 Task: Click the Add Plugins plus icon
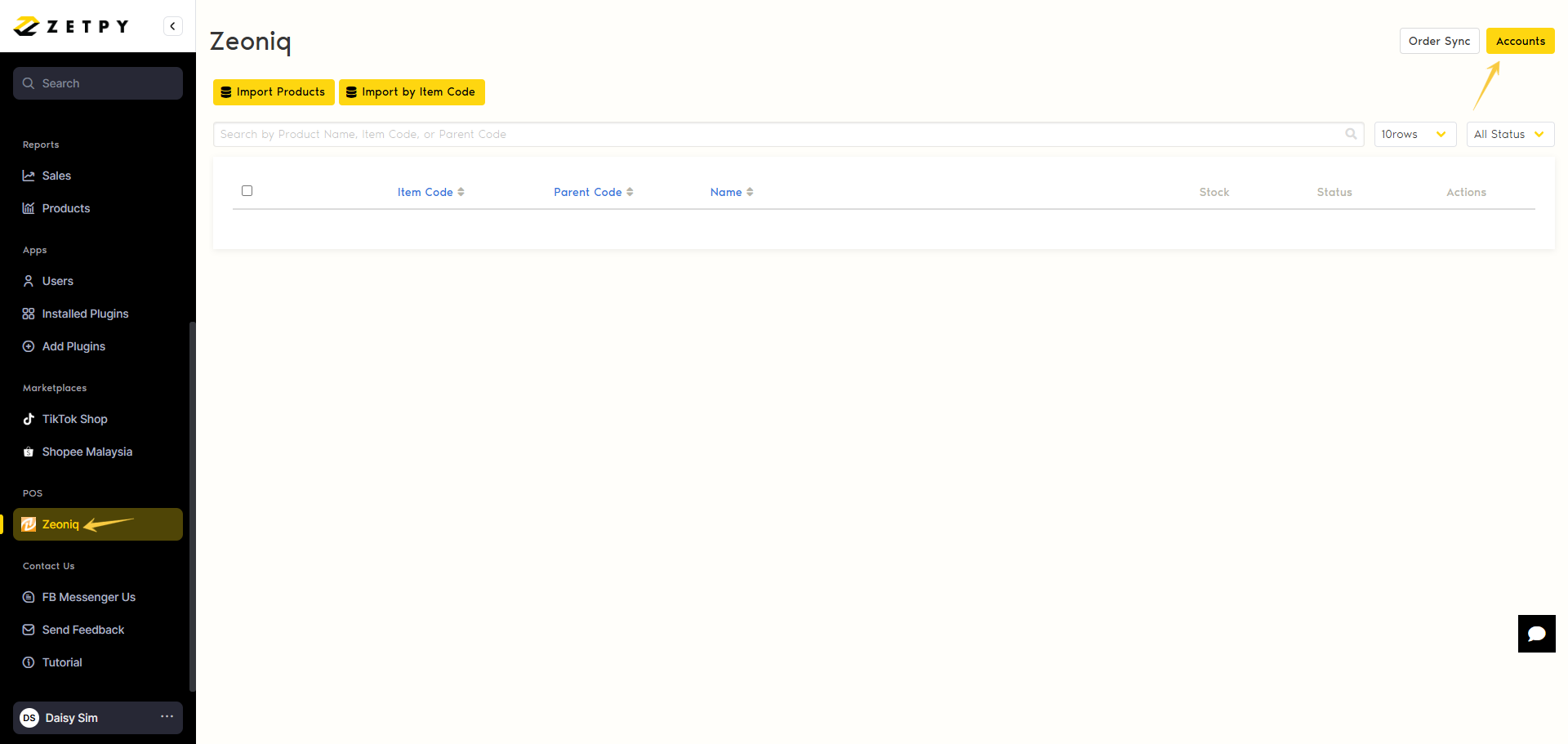click(29, 346)
